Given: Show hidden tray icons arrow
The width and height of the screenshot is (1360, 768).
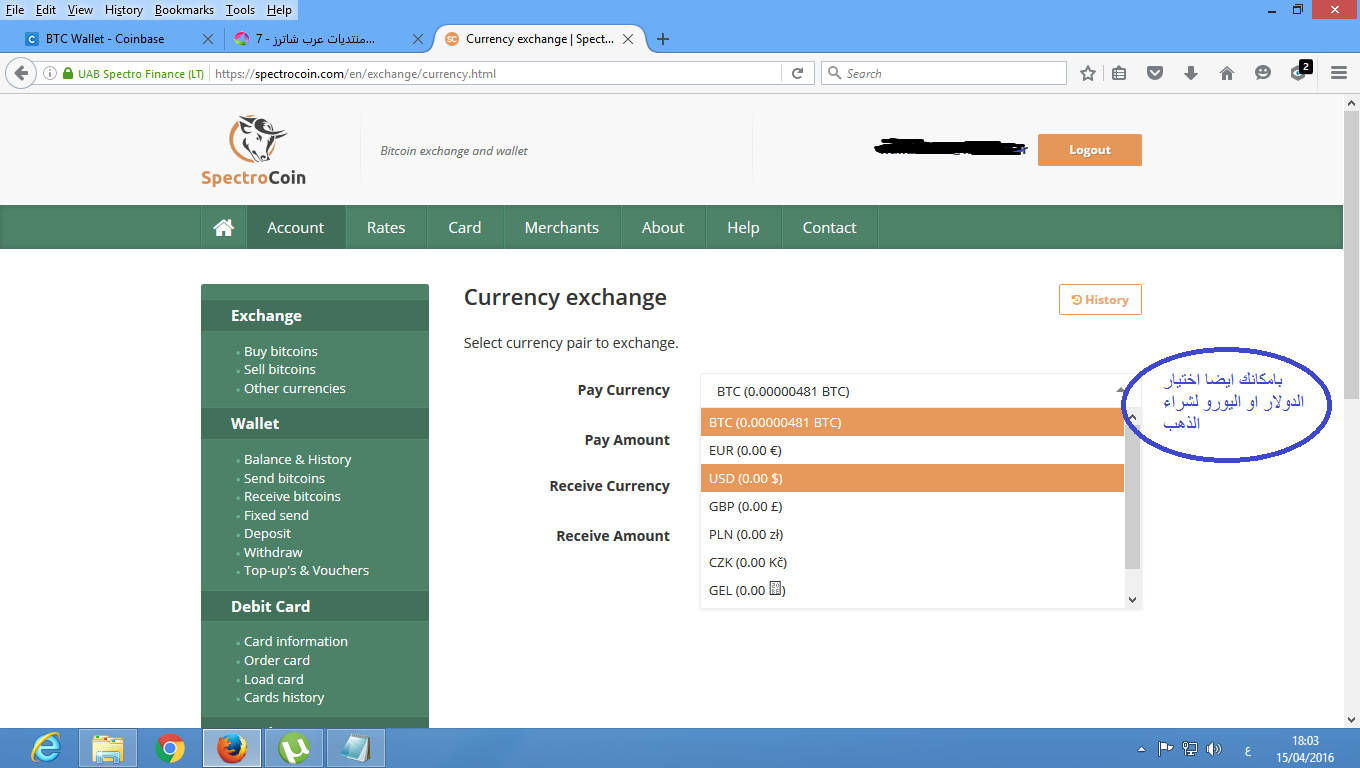Looking at the screenshot, I should pyautogui.click(x=1141, y=748).
